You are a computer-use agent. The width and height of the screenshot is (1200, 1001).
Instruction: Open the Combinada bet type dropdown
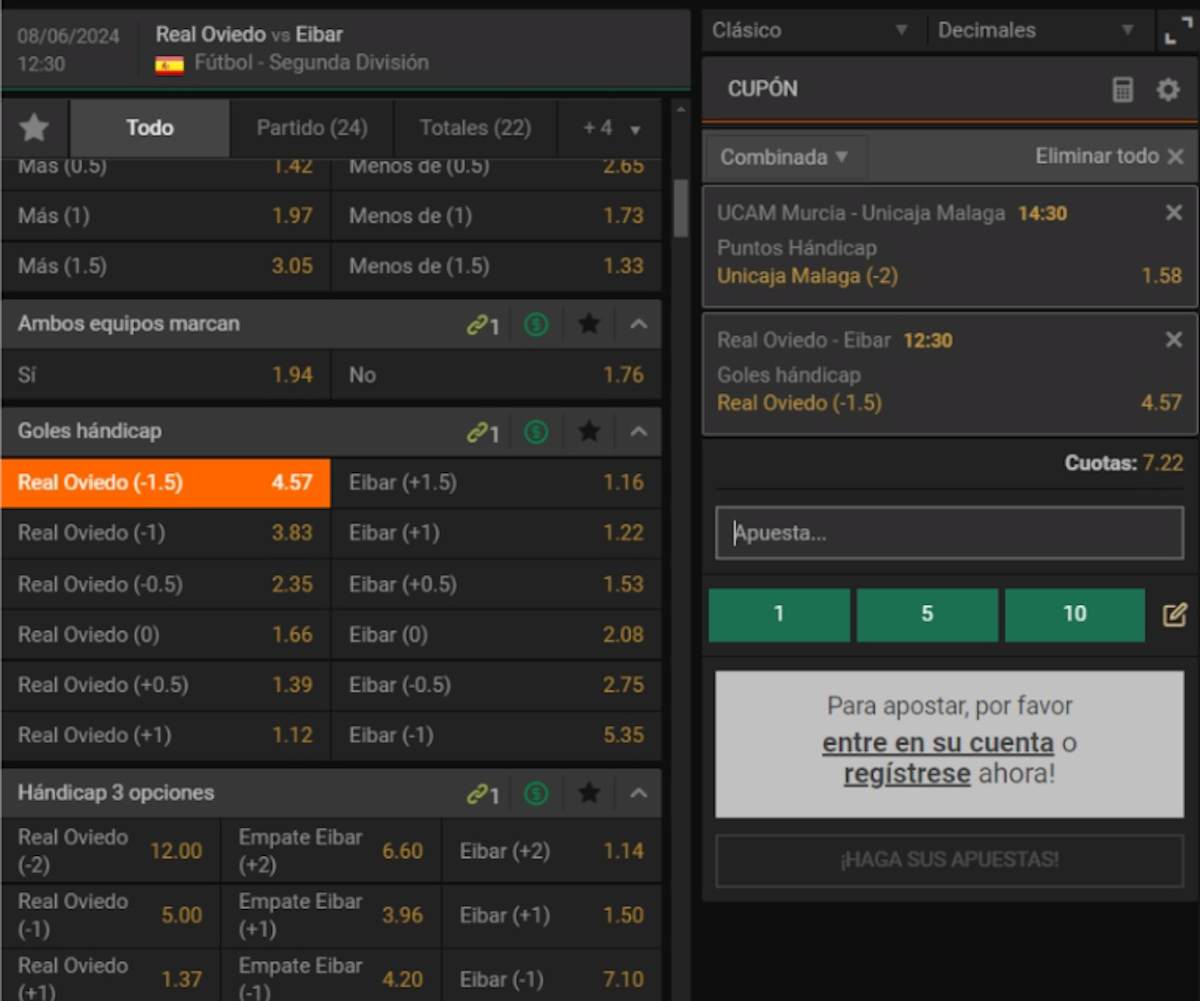(785, 157)
